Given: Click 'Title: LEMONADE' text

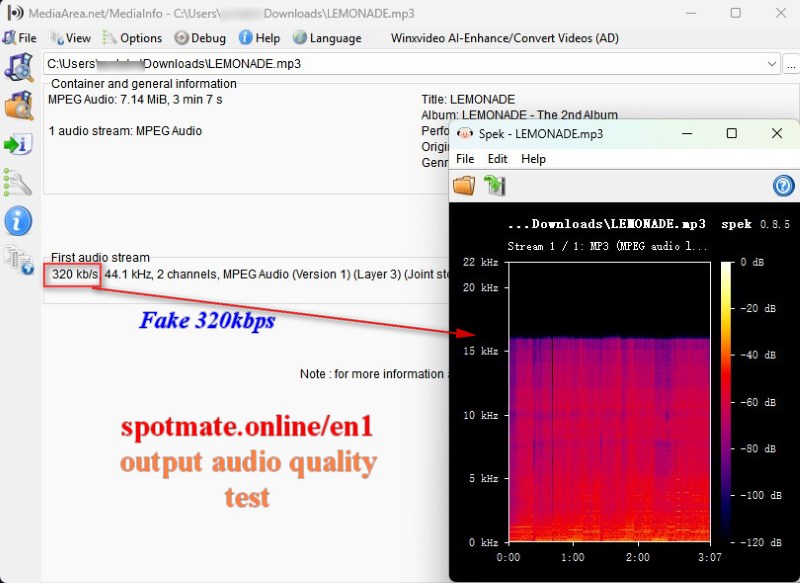Looking at the screenshot, I should tap(468, 99).
